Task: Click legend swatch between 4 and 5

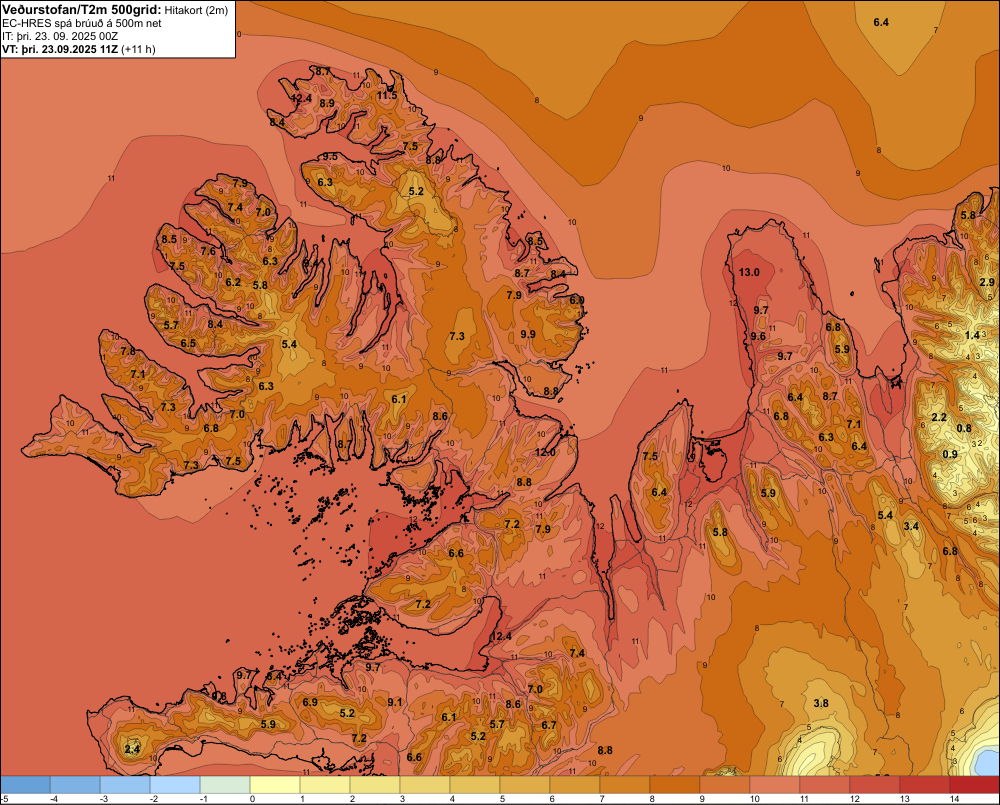Action: pyautogui.click(x=475, y=785)
